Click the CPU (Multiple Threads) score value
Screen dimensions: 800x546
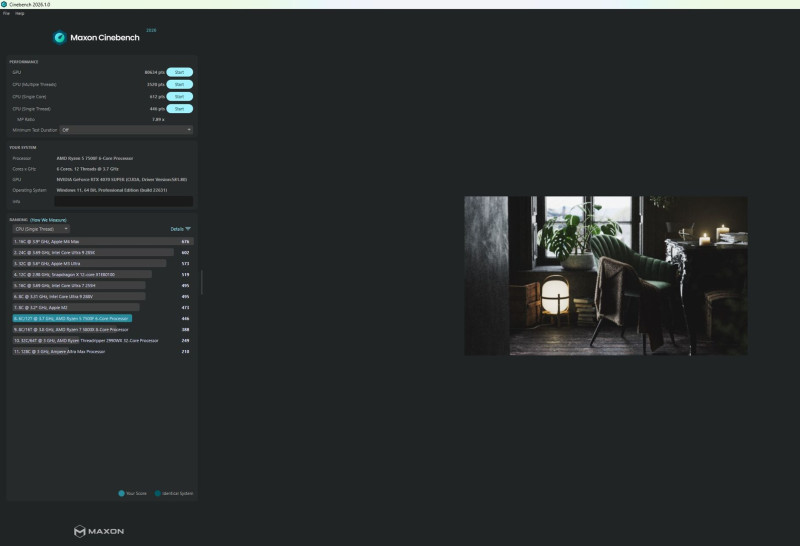(156, 85)
